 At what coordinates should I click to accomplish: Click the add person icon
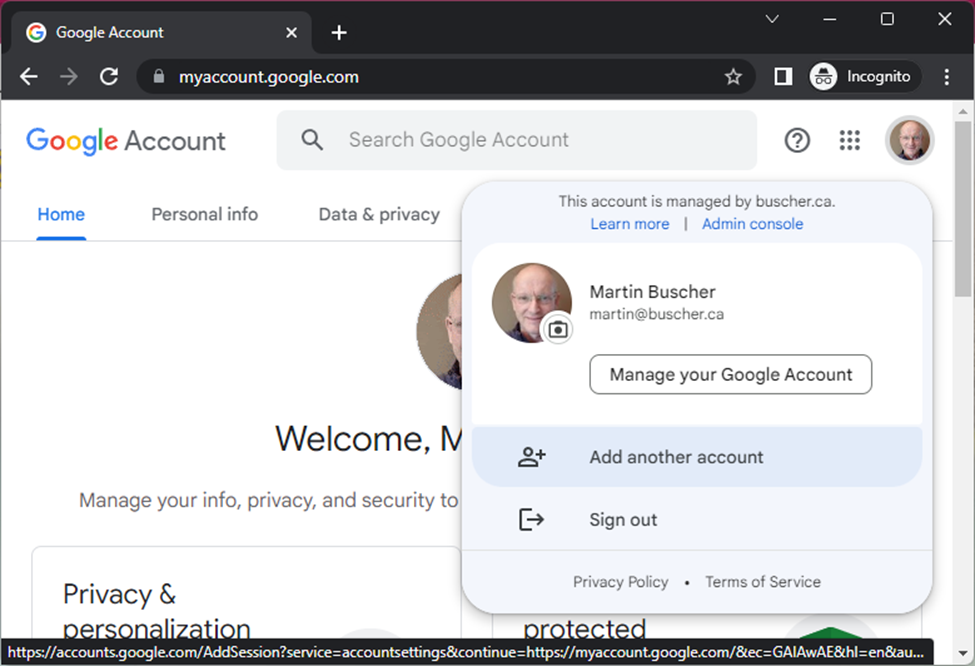[532, 457]
